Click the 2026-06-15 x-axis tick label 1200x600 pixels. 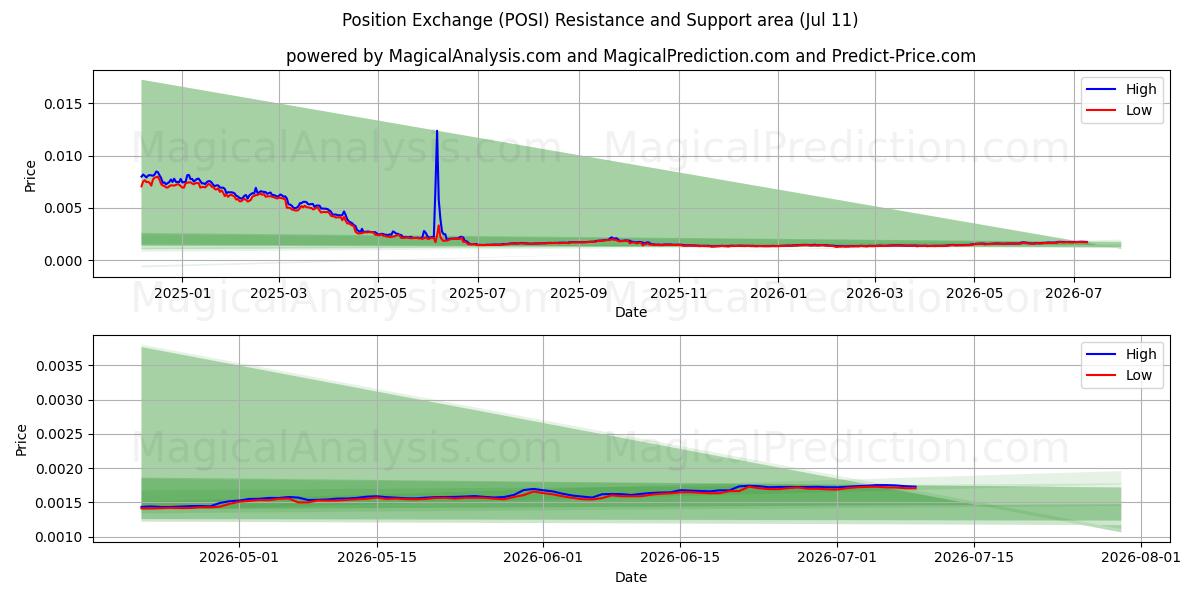coord(680,558)
